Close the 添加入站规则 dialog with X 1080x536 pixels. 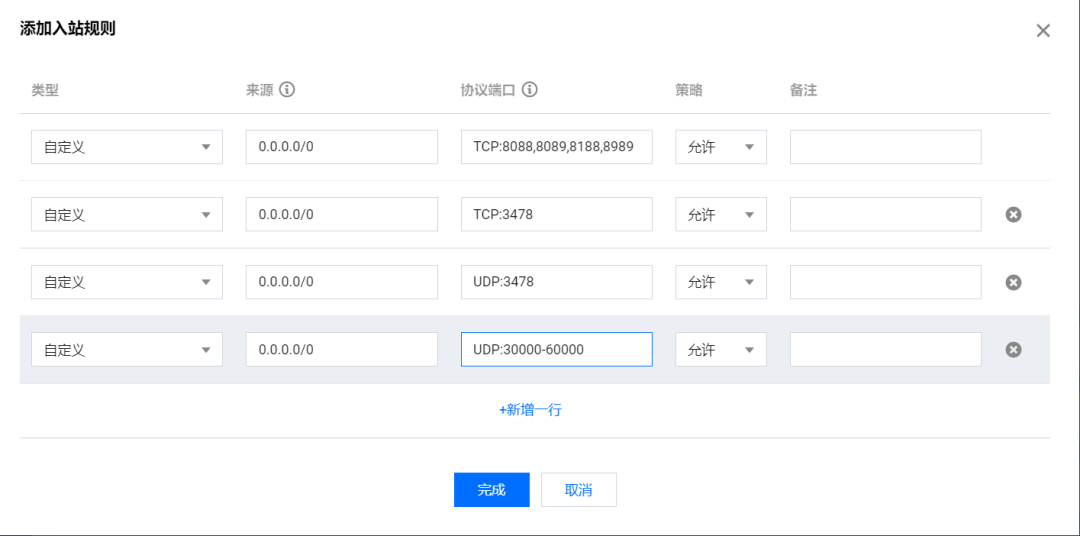tap(1043, 30)
